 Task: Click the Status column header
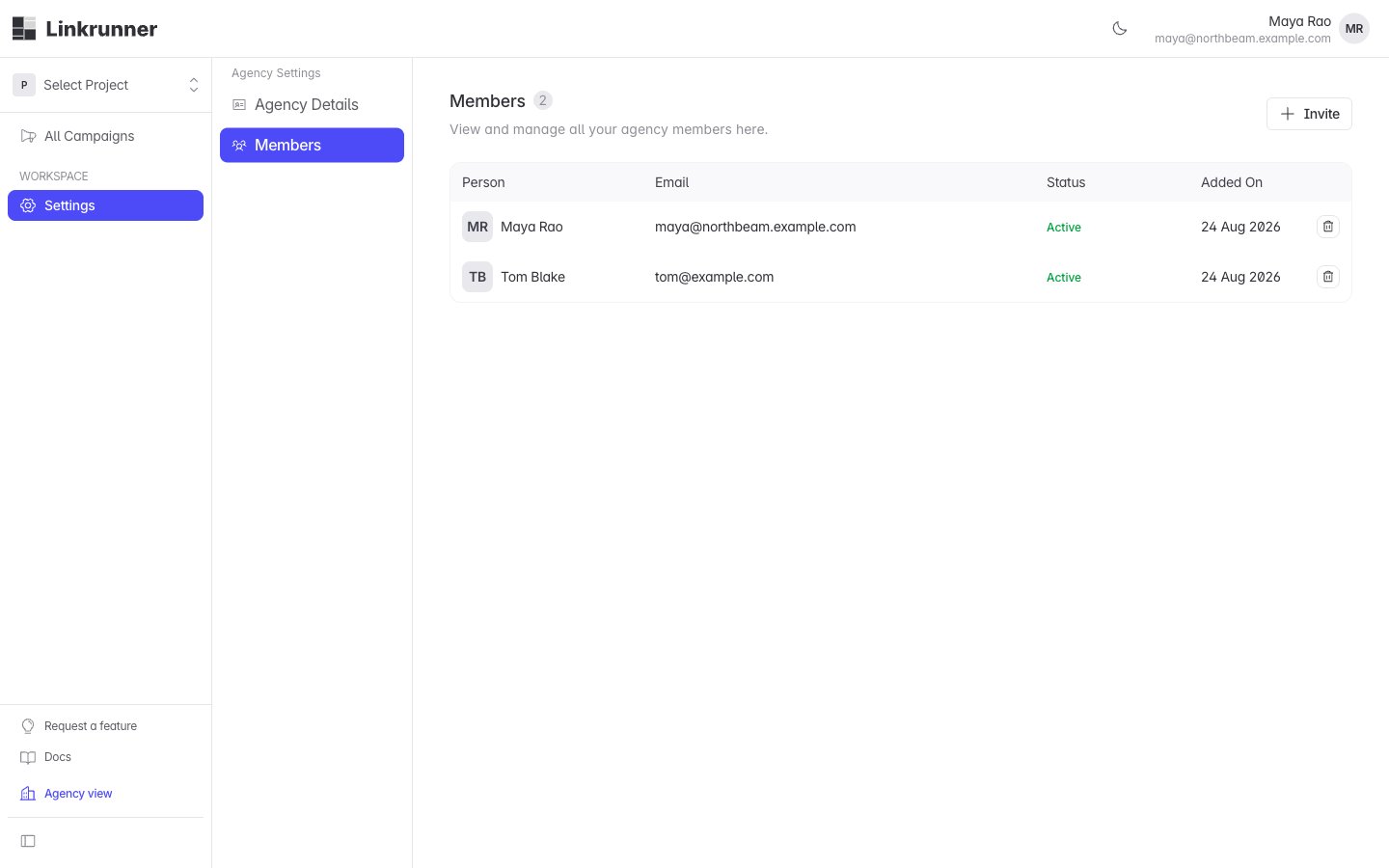click(1066, 182)
